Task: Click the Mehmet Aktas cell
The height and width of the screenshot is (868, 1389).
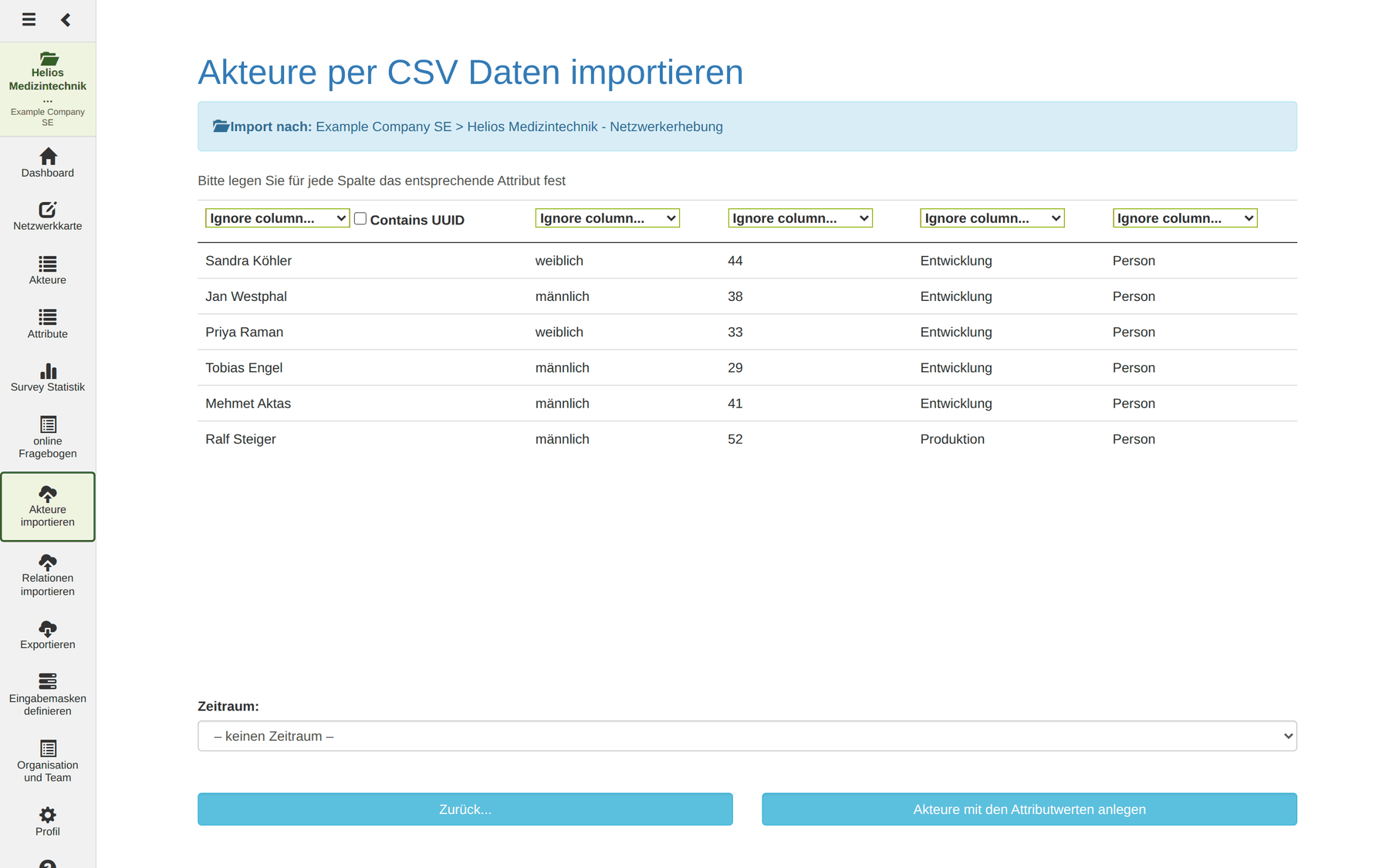Action: click(248, 404)
